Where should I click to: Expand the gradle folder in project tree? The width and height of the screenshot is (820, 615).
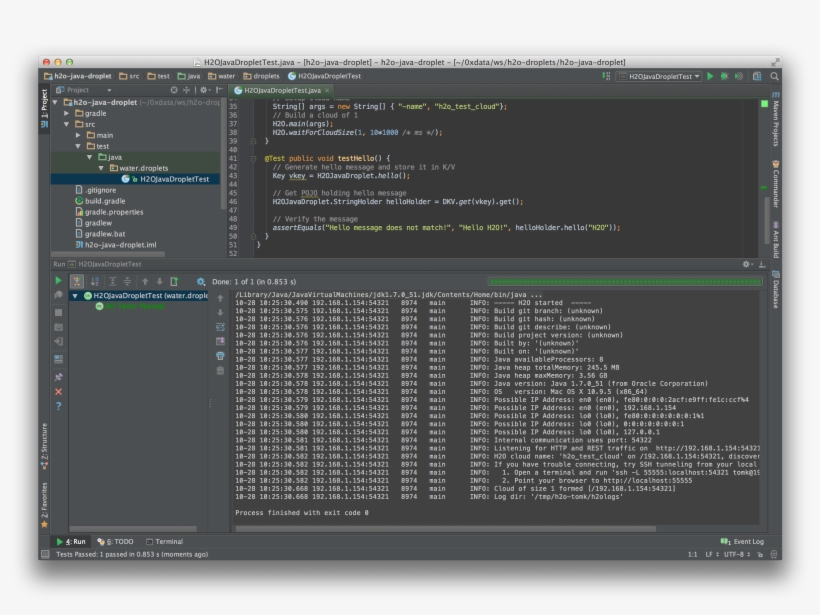pos(67,113)
